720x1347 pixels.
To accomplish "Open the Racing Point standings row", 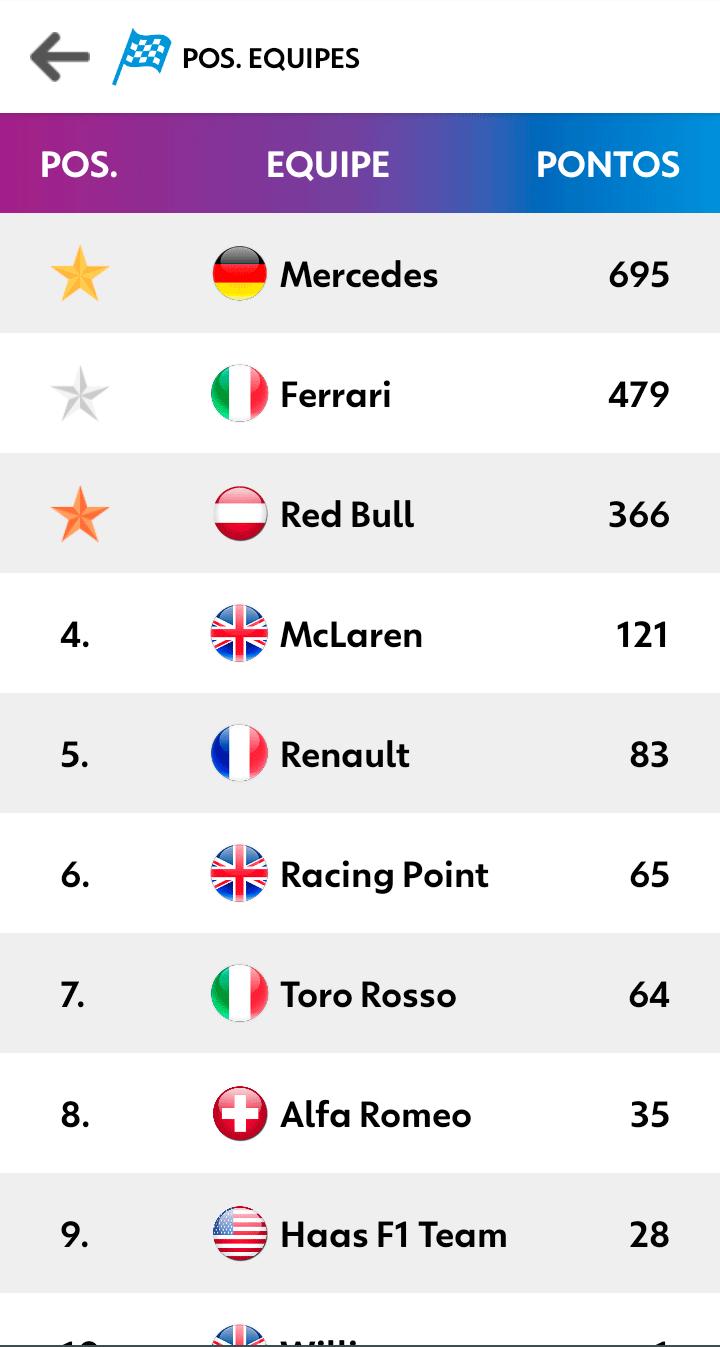I will (x=360, y=873).
